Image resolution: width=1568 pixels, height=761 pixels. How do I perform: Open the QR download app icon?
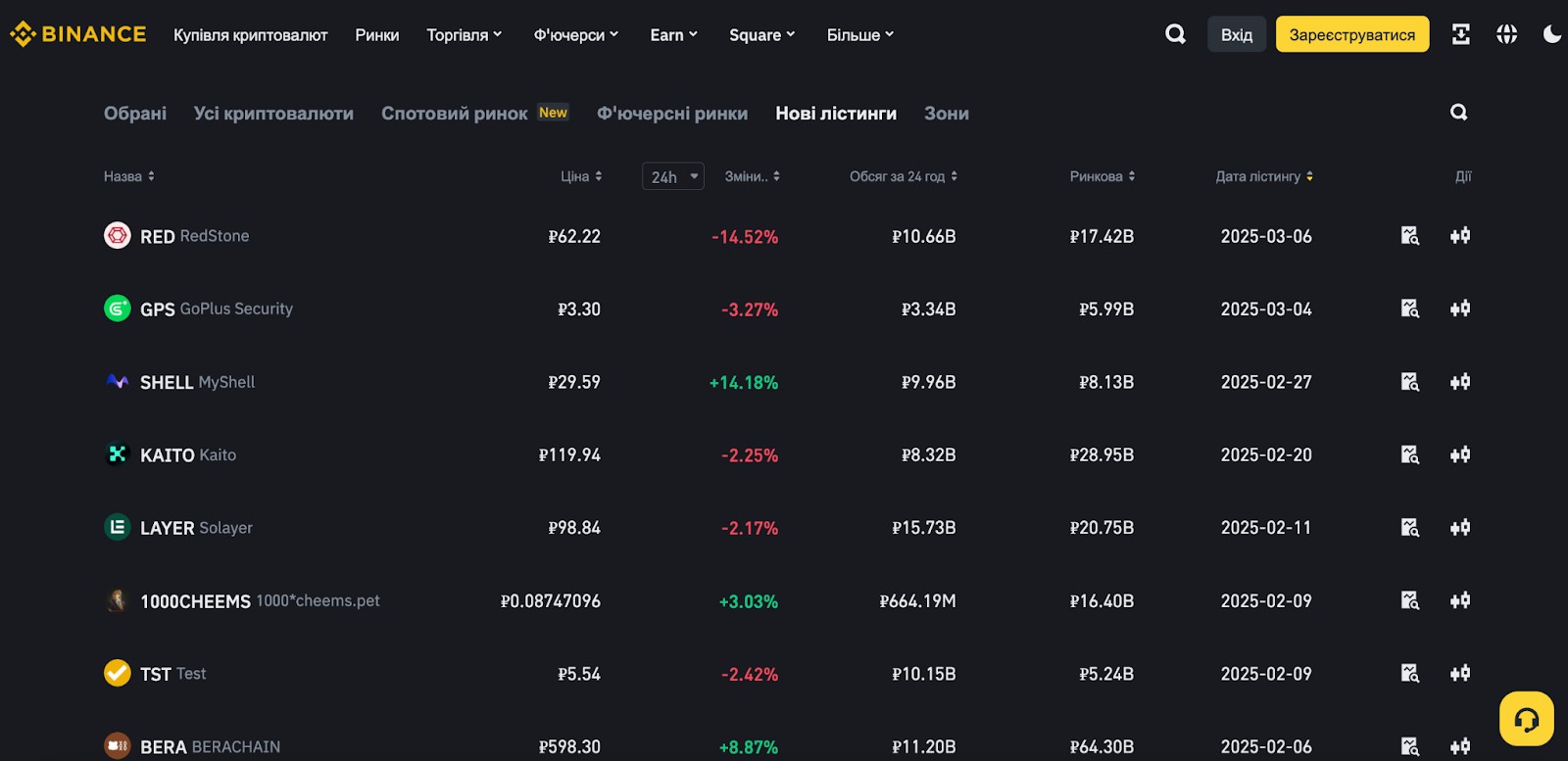click(1460, 34)
